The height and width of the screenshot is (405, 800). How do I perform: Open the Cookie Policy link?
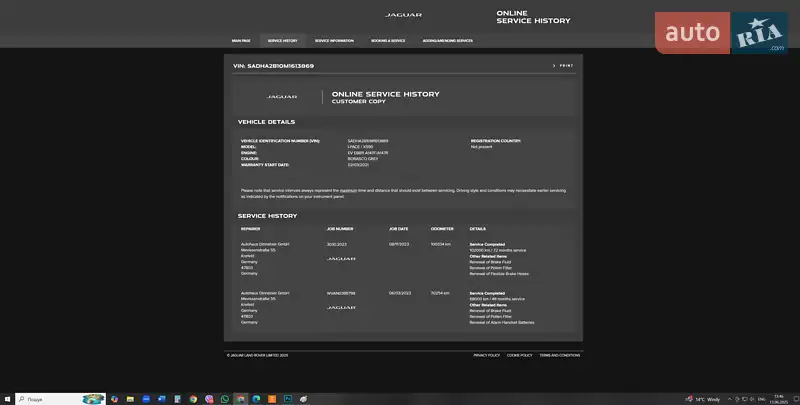[x=519, y=355]
